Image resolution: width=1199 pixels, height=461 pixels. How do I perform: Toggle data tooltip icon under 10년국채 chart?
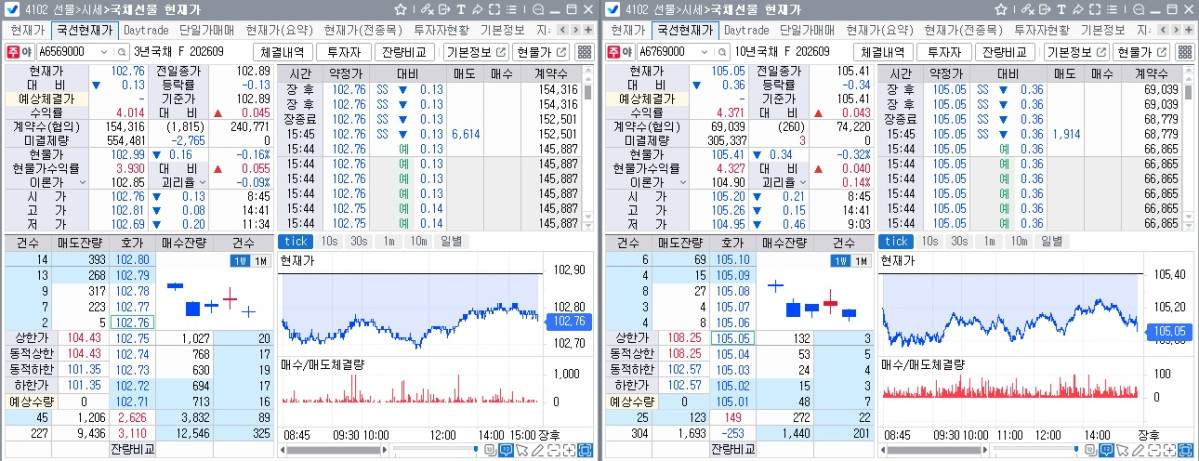point(1106,450)
